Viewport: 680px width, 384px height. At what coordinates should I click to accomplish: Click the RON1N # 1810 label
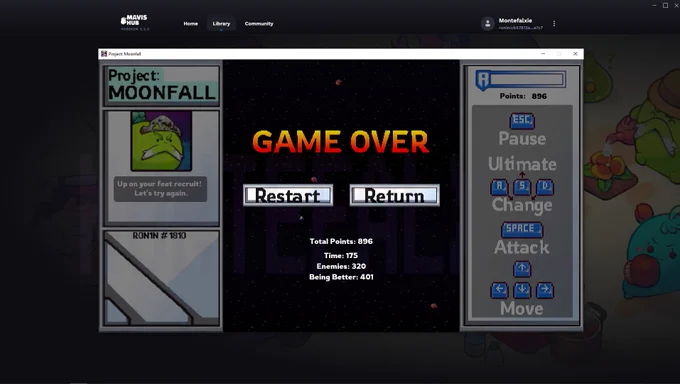(x=159, y=236)
